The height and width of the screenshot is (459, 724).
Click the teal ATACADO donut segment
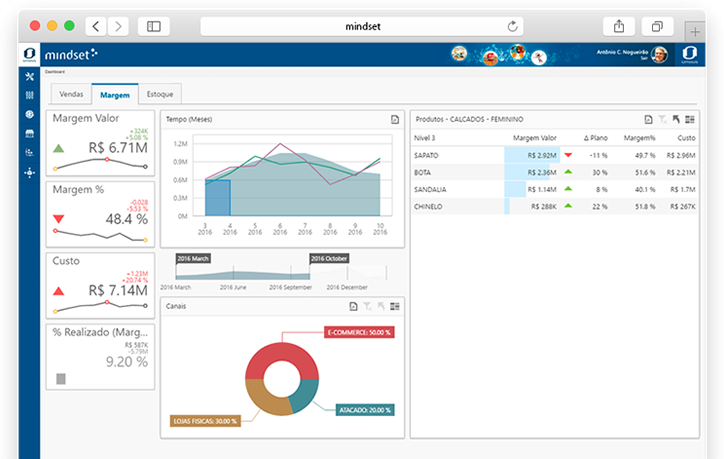[x=306, y=395]
